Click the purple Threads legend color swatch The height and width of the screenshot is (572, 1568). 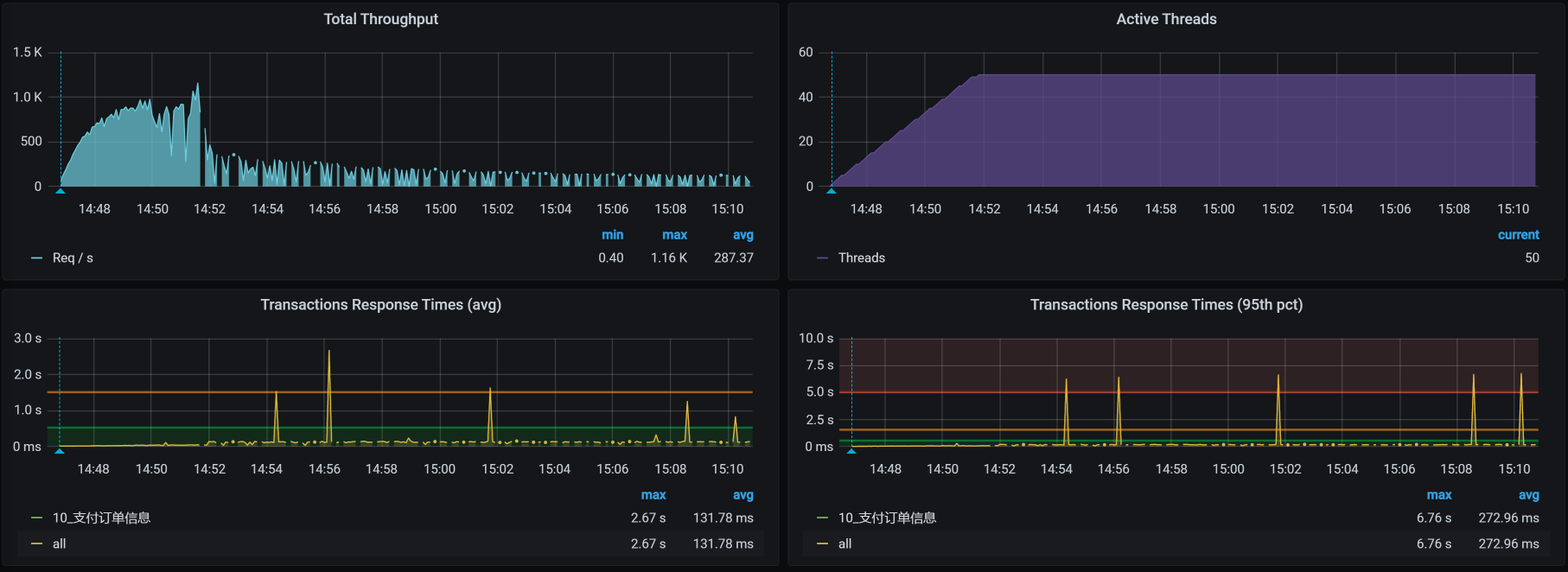[x=822, y=257]
